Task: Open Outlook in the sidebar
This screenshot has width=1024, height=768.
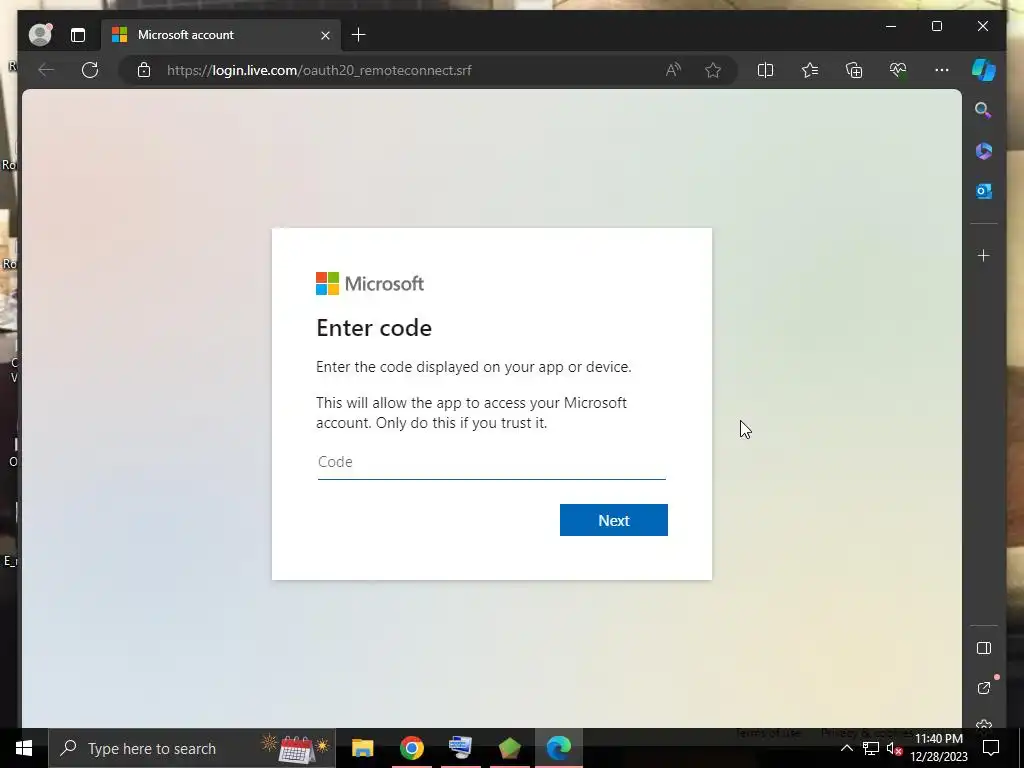Action: 984,191
